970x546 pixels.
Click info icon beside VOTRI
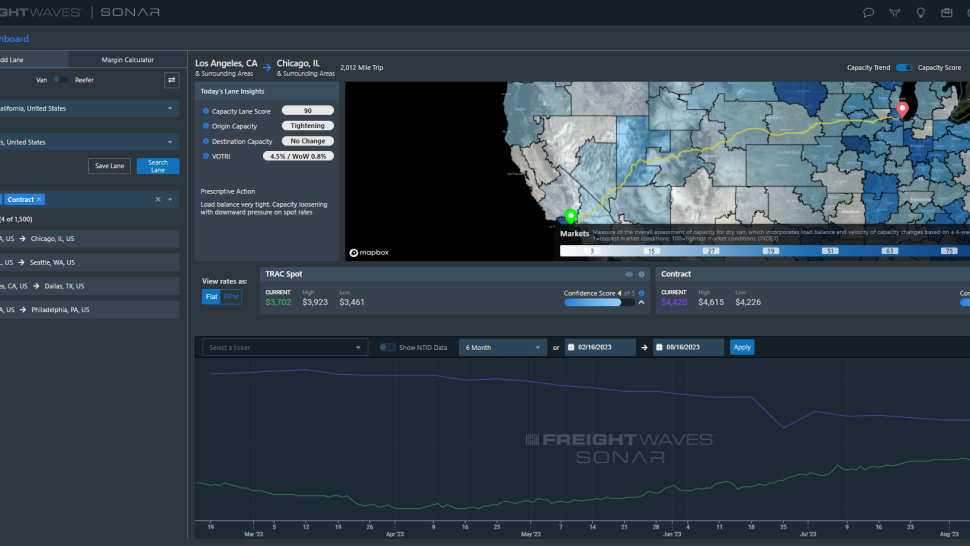[x=206, y=156]
